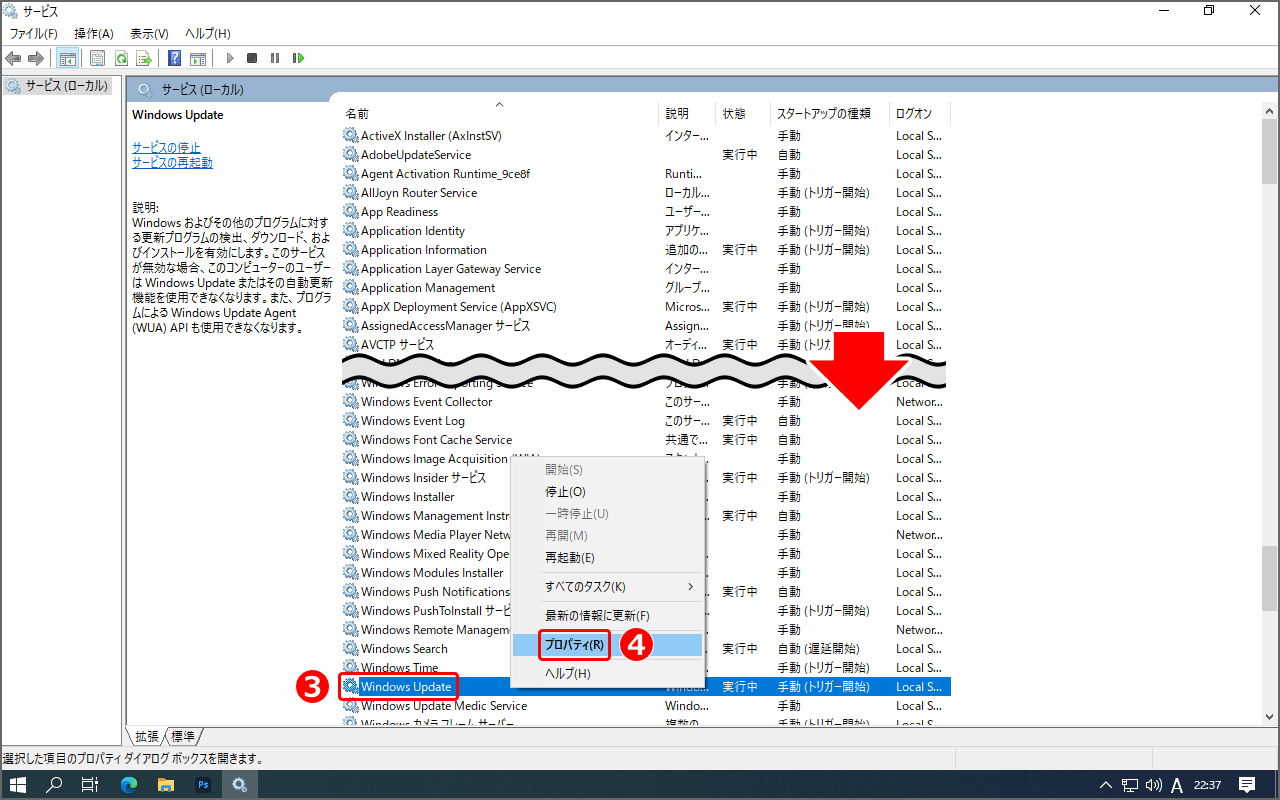Click the Restart Service icon
This screenshot has height=800, width=1280.
coord(298,58)
